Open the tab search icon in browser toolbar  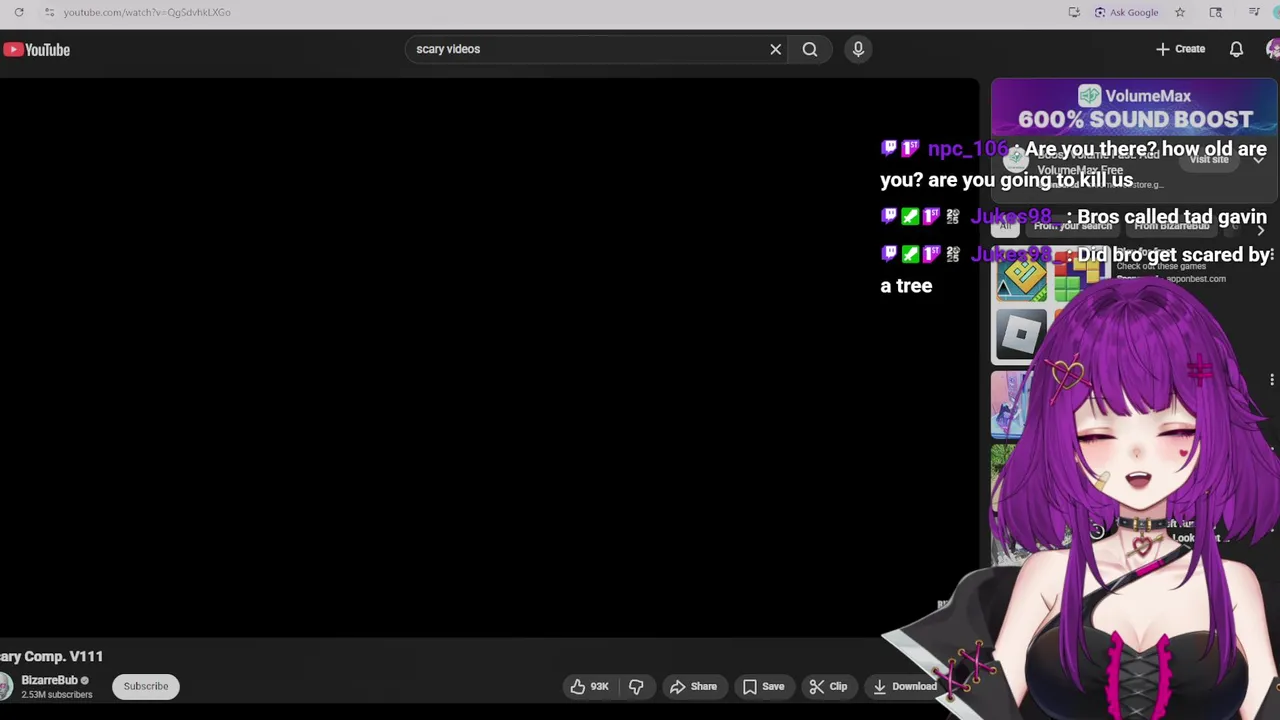pyautogui.click(x=1215, y=12)
